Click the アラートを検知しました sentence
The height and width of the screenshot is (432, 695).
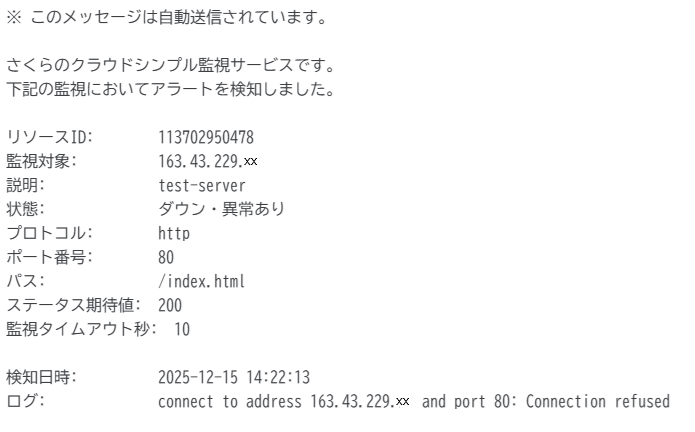pyautogui.click(x=170, y=89)
